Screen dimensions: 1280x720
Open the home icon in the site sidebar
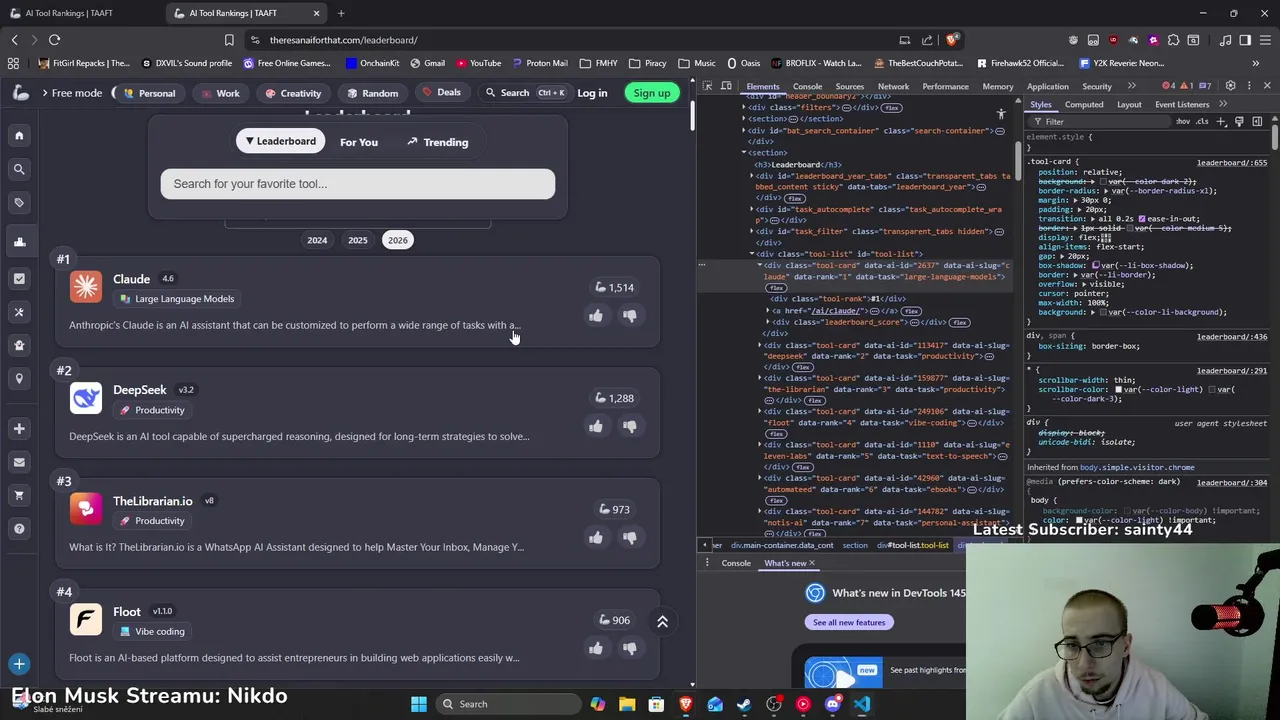[x=19, y=135]
